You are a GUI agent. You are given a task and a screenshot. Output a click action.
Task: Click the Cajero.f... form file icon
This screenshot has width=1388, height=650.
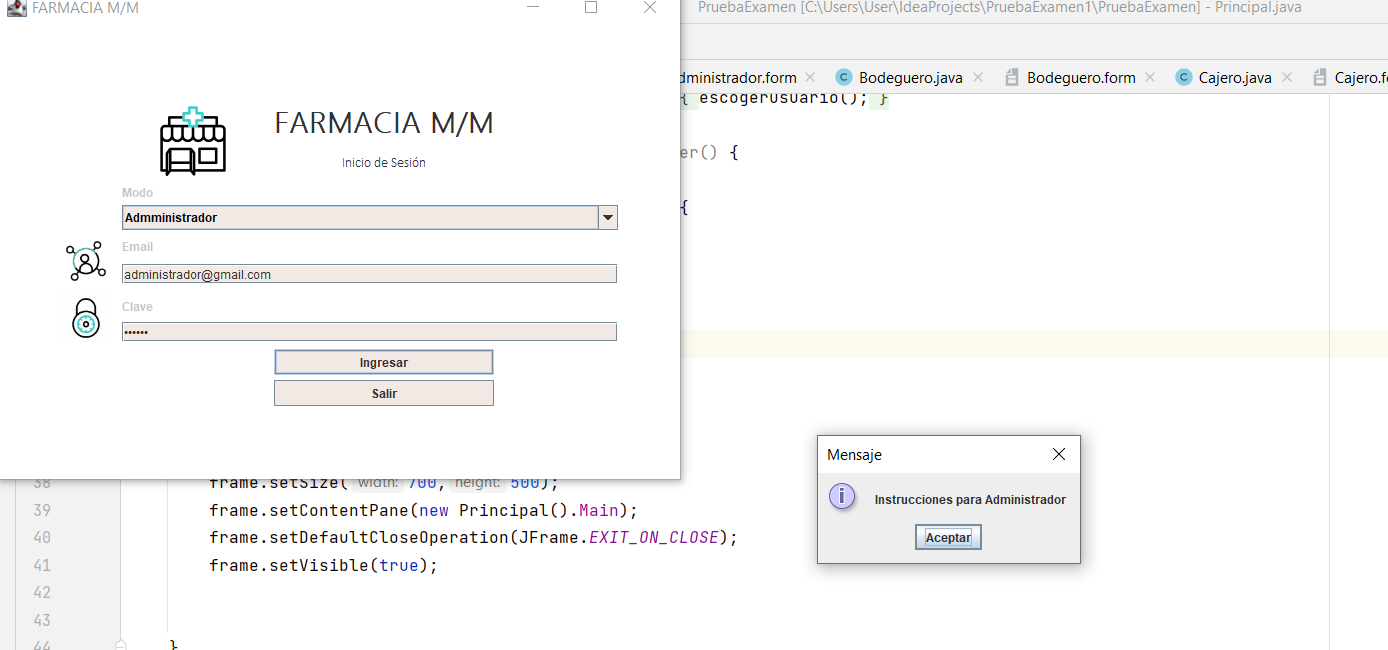point(1320,77)
